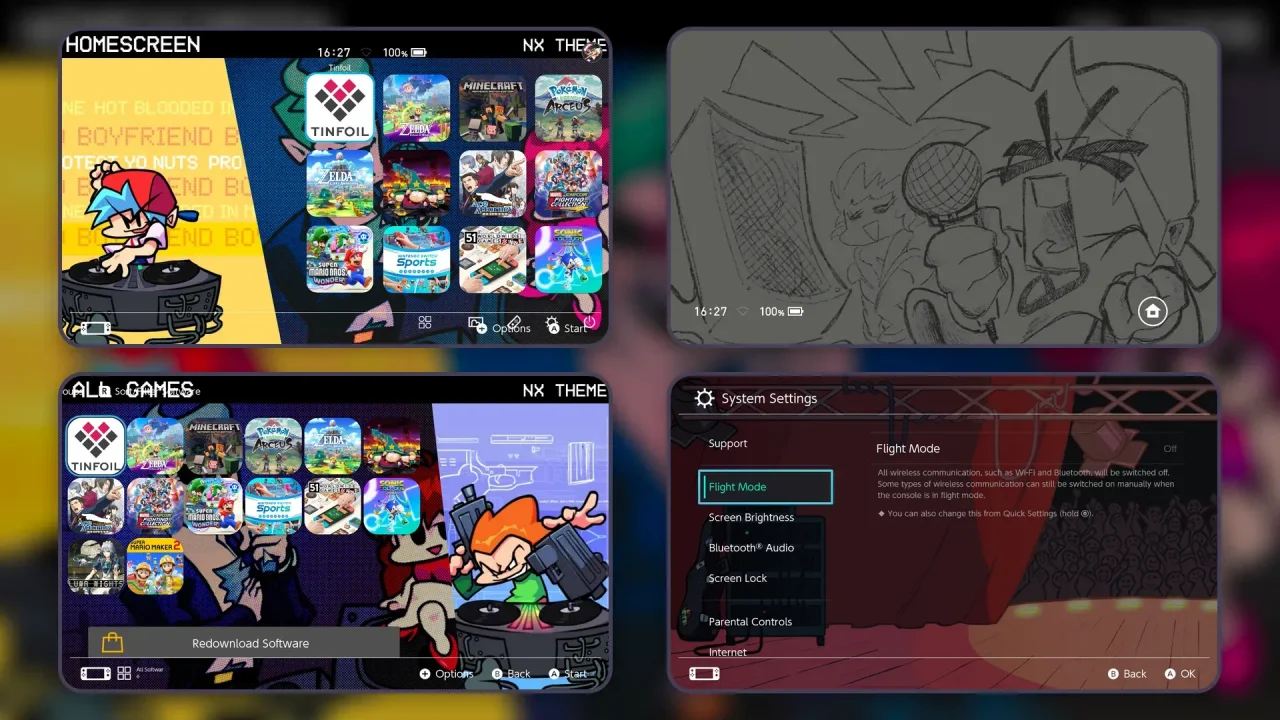Launch Zelda Echoes of Wisdom on Homescreen
The height and width of the screenshot is (720, 1280).
pos(416,108)
